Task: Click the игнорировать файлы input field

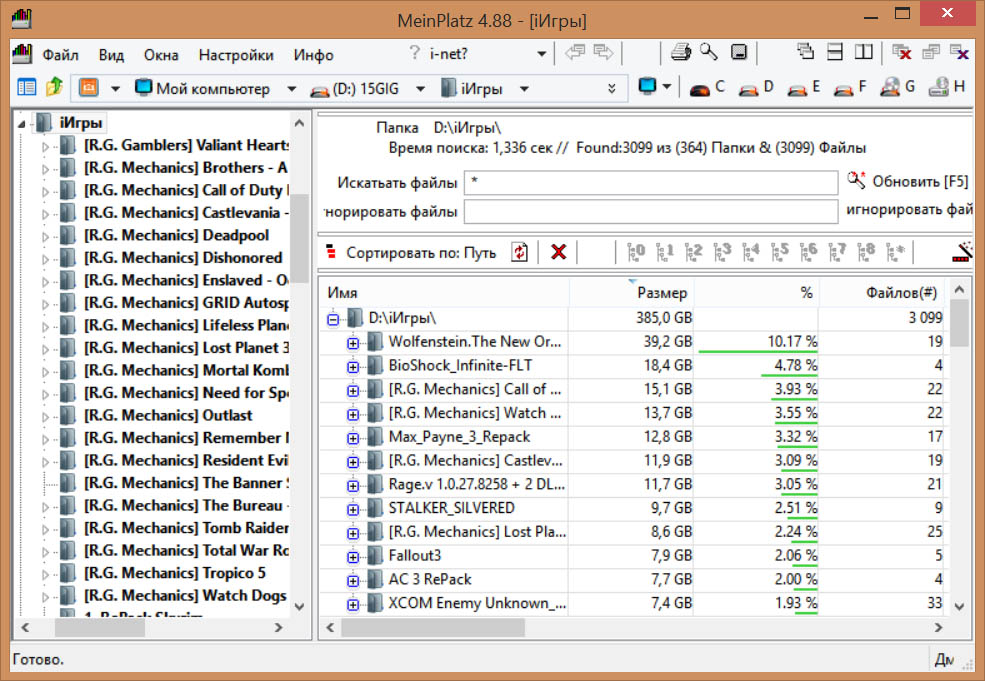Action: tap(651, 212)
